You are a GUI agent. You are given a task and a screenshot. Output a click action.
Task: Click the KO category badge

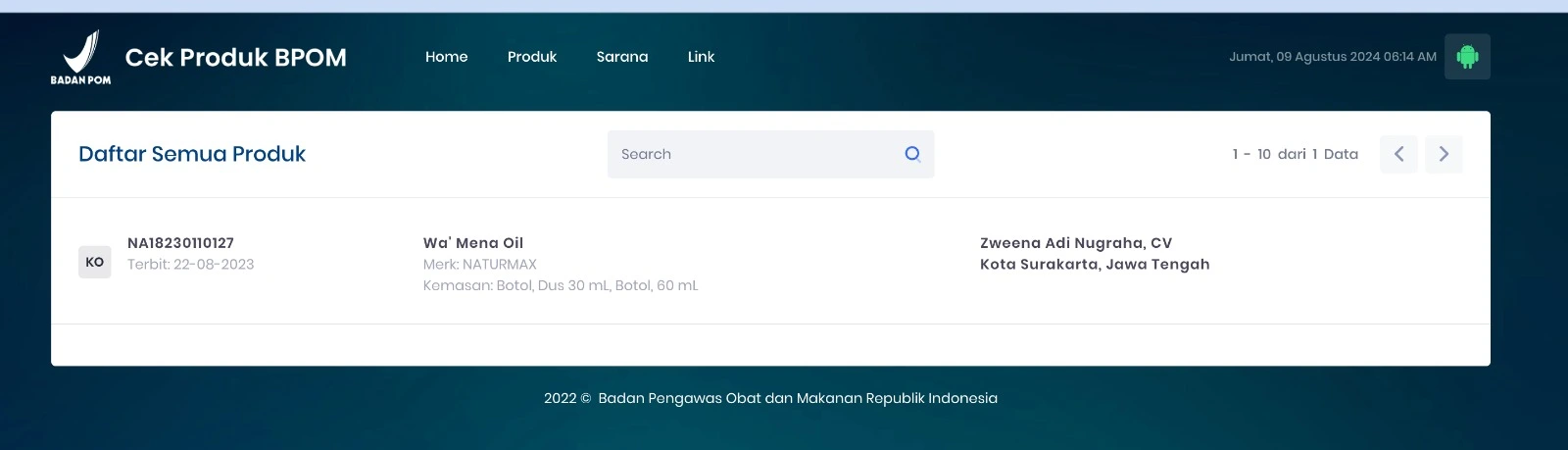[x=95, y=262]
